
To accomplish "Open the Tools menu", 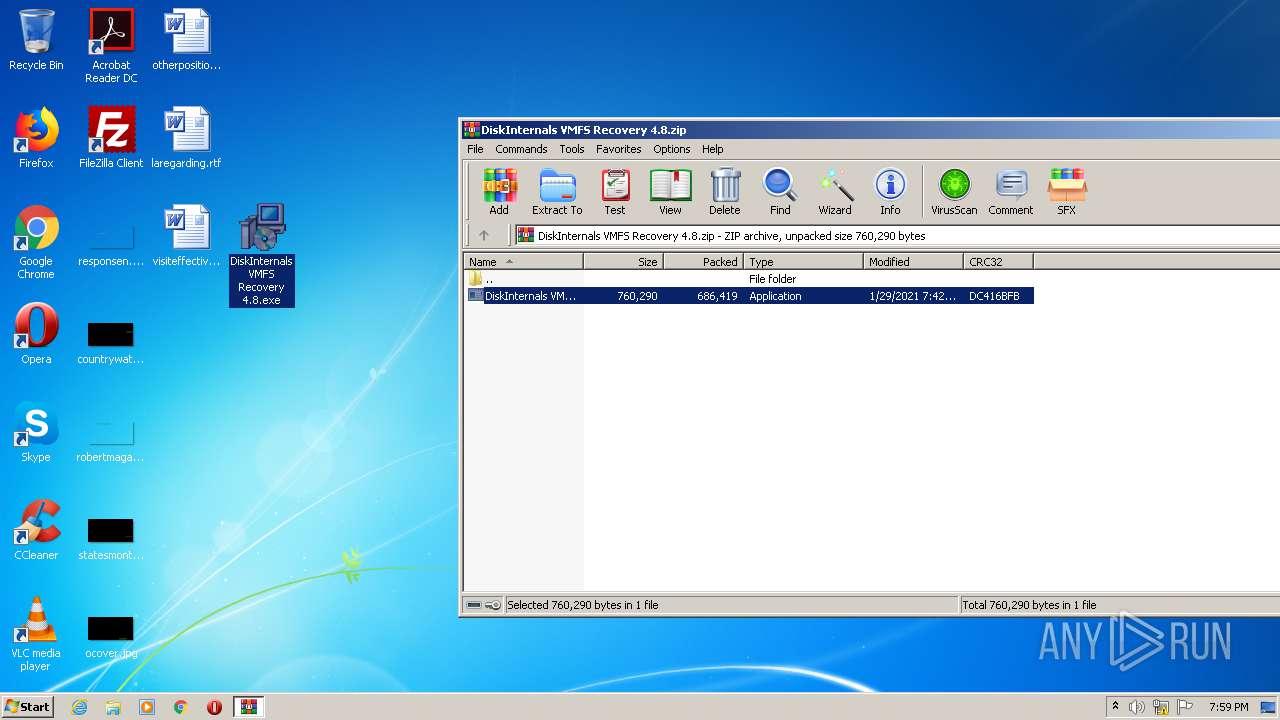I will click(572, 149).
